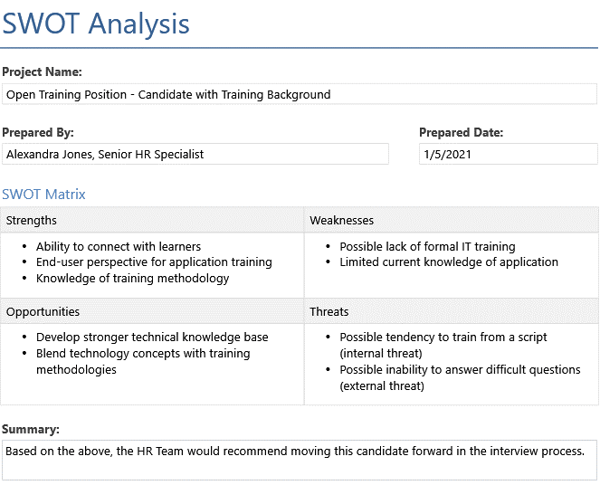Viewport: 600px width, 485px height.
Task: Select 'Limited current knowledge of application' bullet
Action: pyautogui.click(x=448, y=262)
